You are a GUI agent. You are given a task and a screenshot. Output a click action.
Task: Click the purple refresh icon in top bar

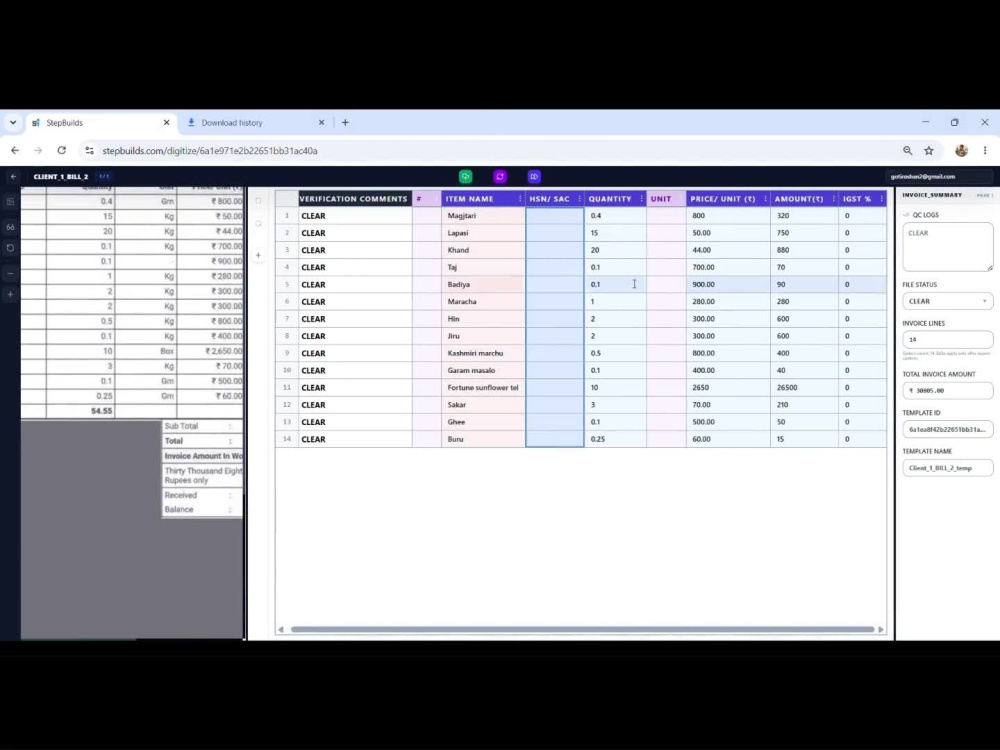coord(500,177)
